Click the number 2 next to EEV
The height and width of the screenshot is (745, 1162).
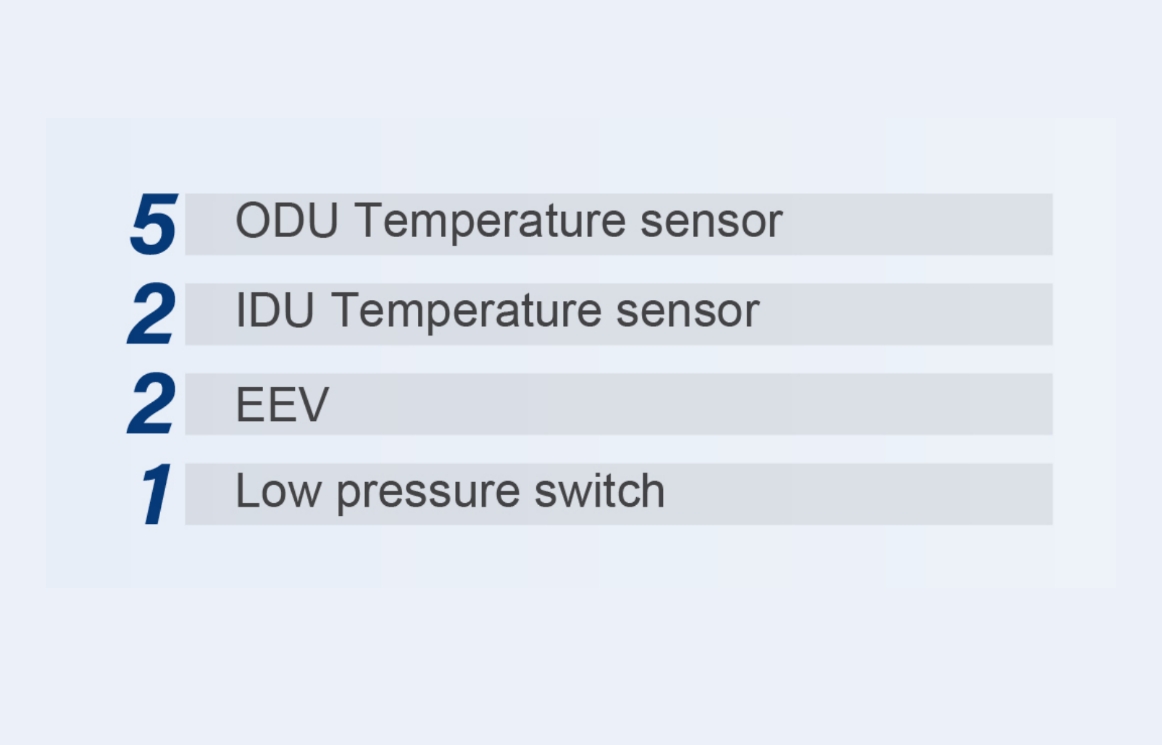152,403
